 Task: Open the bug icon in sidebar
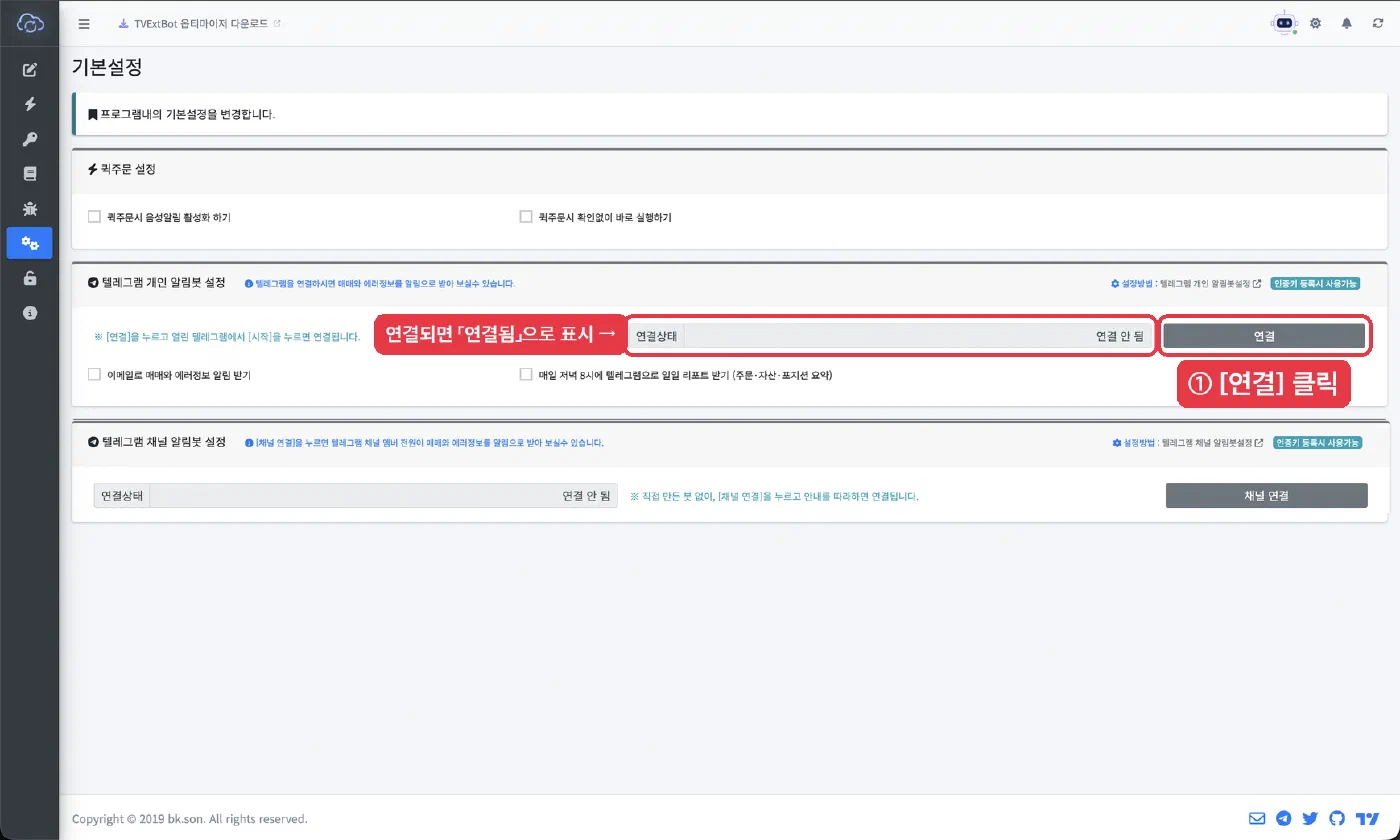coord(30,209)
